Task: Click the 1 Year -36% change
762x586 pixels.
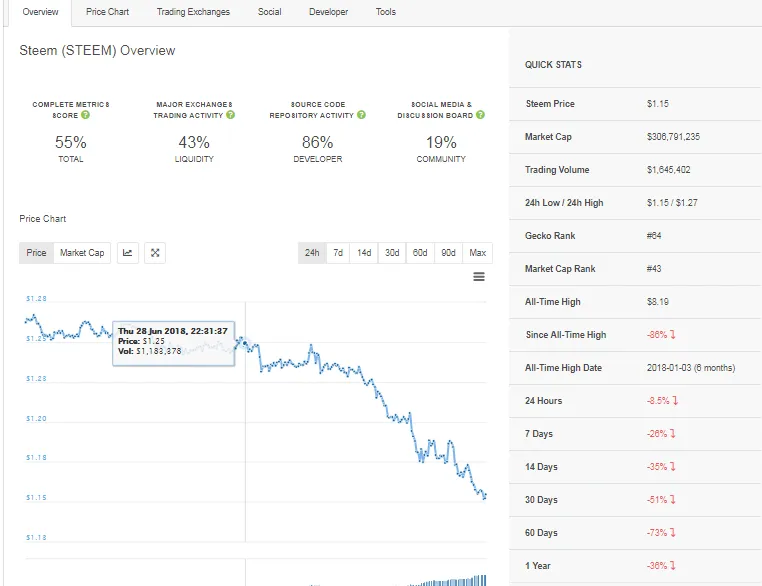Action: click(661, 566)
